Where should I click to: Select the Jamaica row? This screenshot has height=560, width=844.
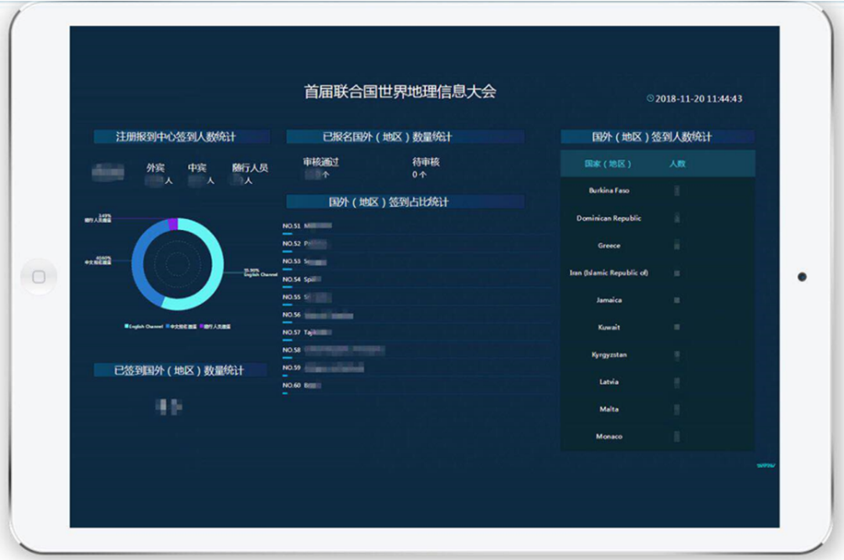pos(657,300)
